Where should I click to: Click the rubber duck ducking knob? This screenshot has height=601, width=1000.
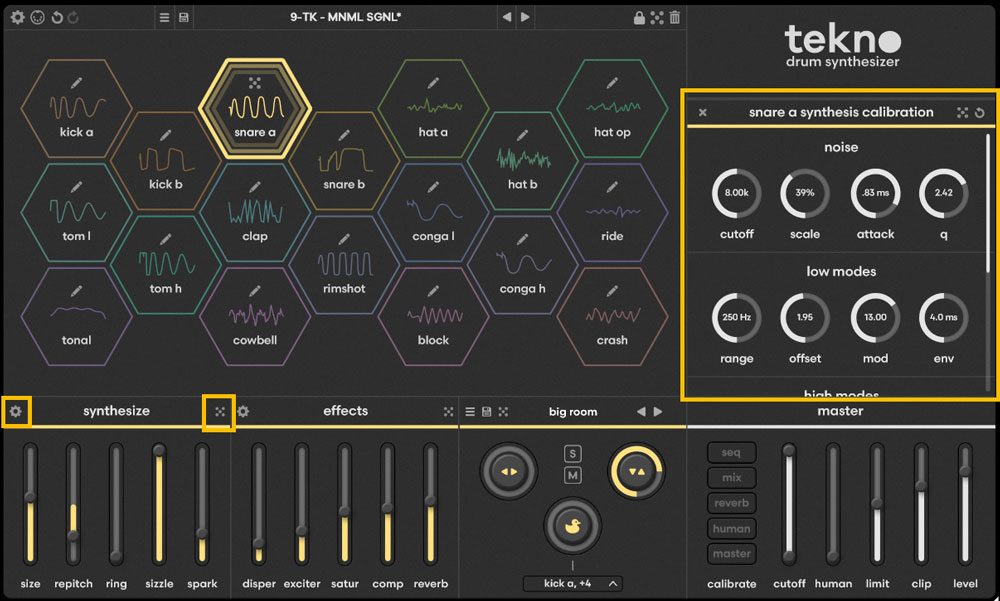pyautogui.click(x=573, y=523)
